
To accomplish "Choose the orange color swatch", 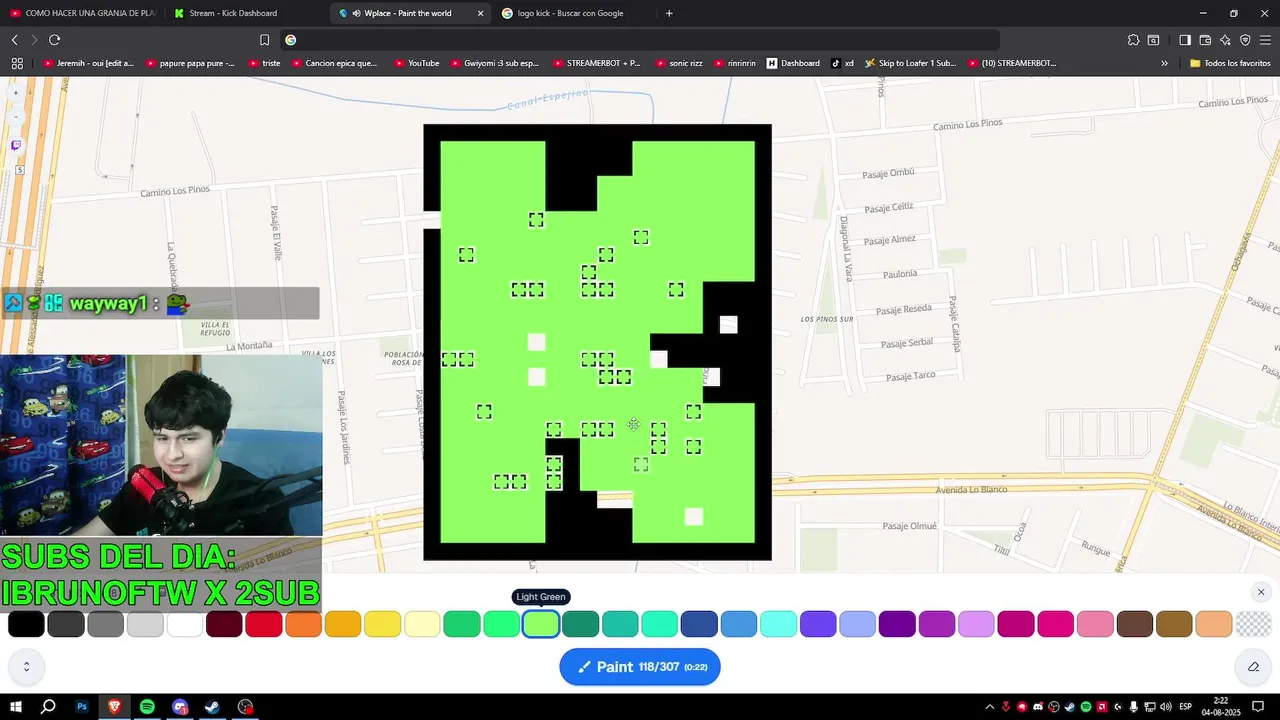I will [303, 624].
